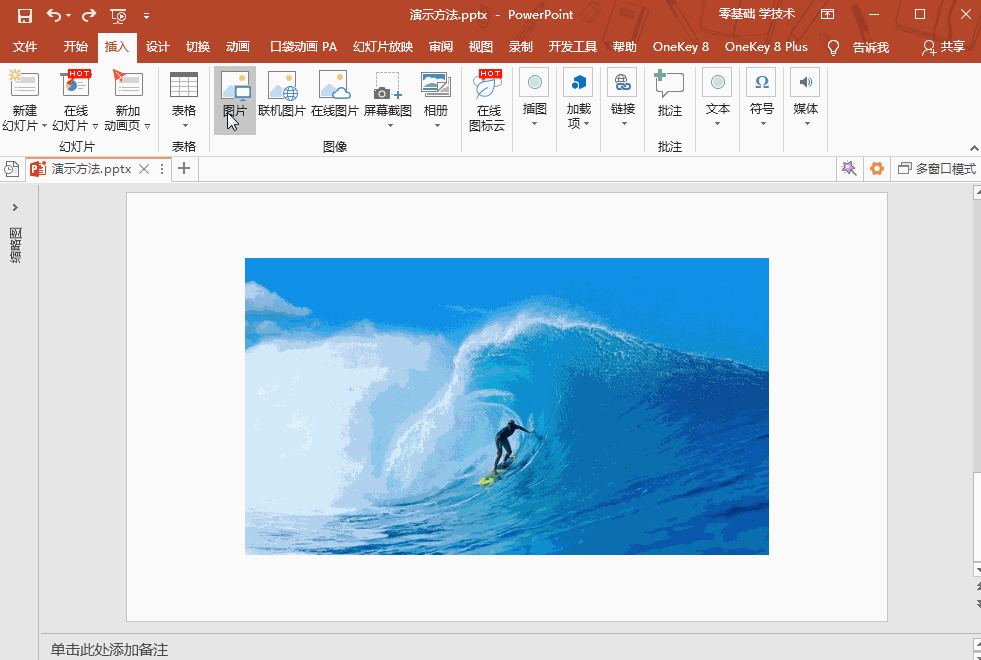Click the 共享 share button

[x=943, y=48]
